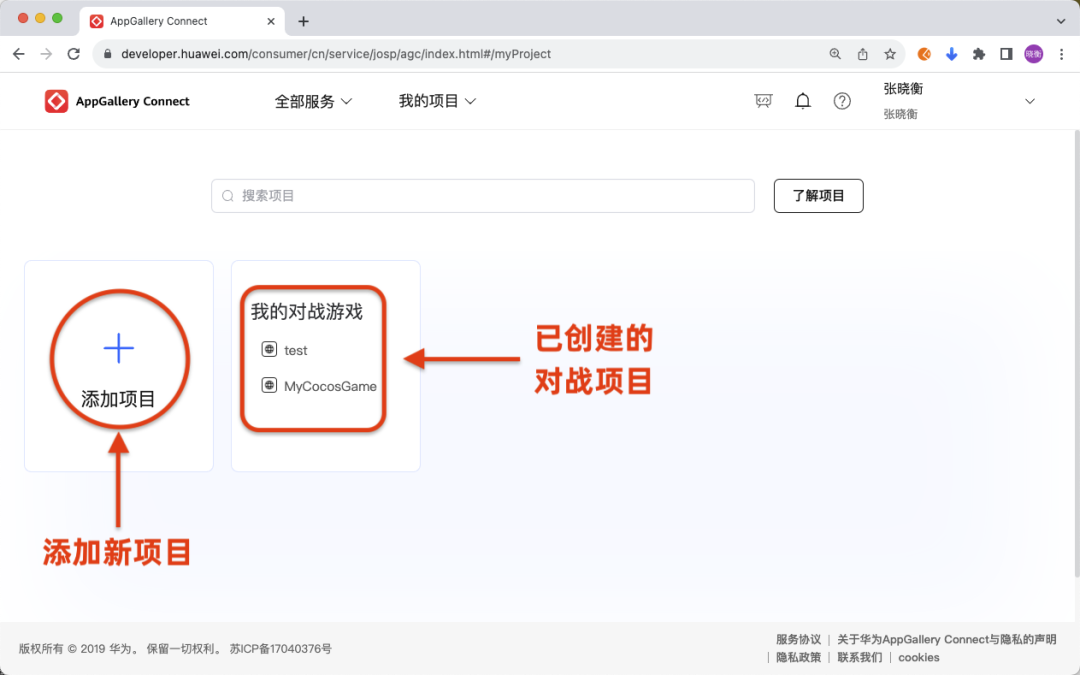Open the help question mark icon
Image resolution: width=1080 pixels, height=675 pixels.
click(842, 101)
